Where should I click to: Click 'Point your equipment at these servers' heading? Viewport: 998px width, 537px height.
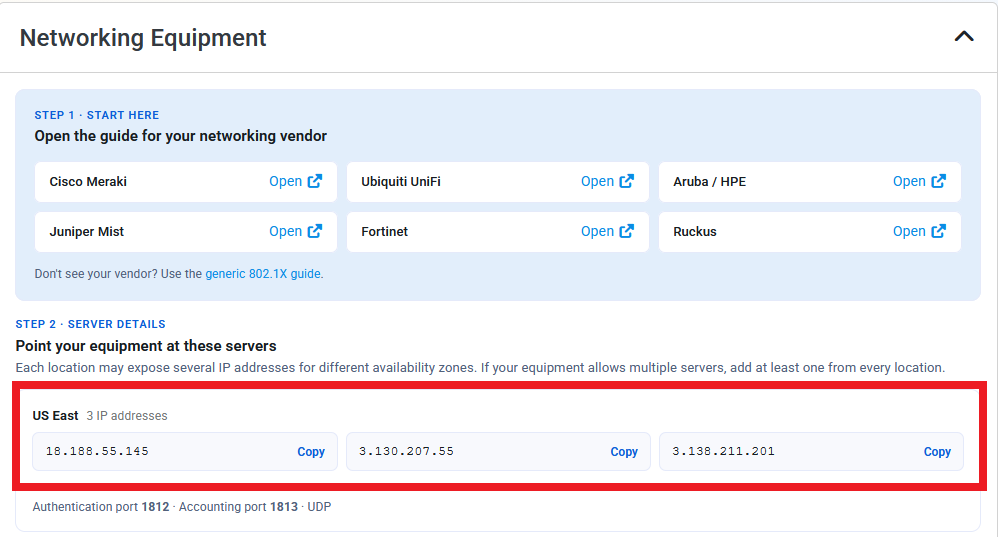click(x=146, y=346)
